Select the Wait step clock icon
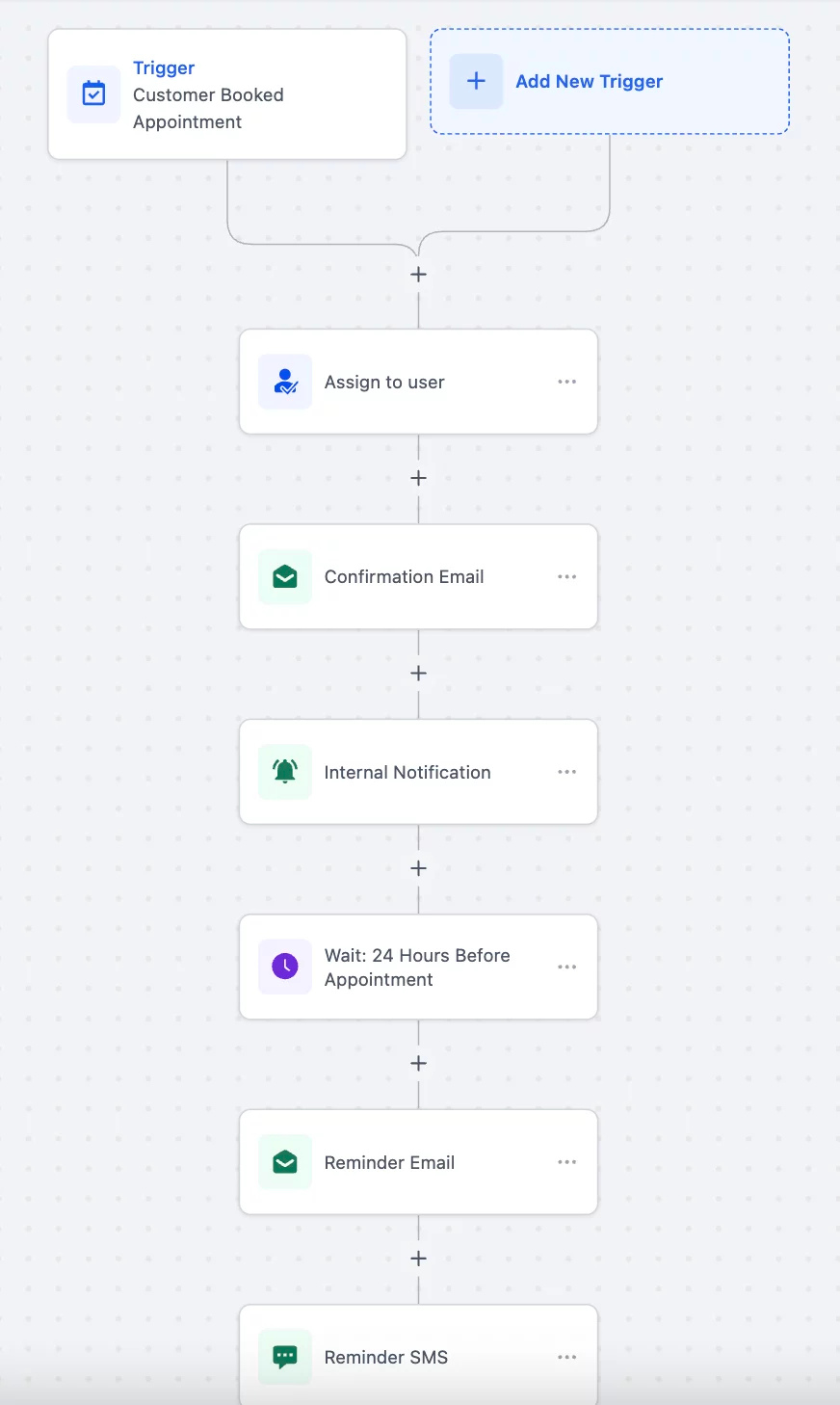840x1405 pixels. 285,967
